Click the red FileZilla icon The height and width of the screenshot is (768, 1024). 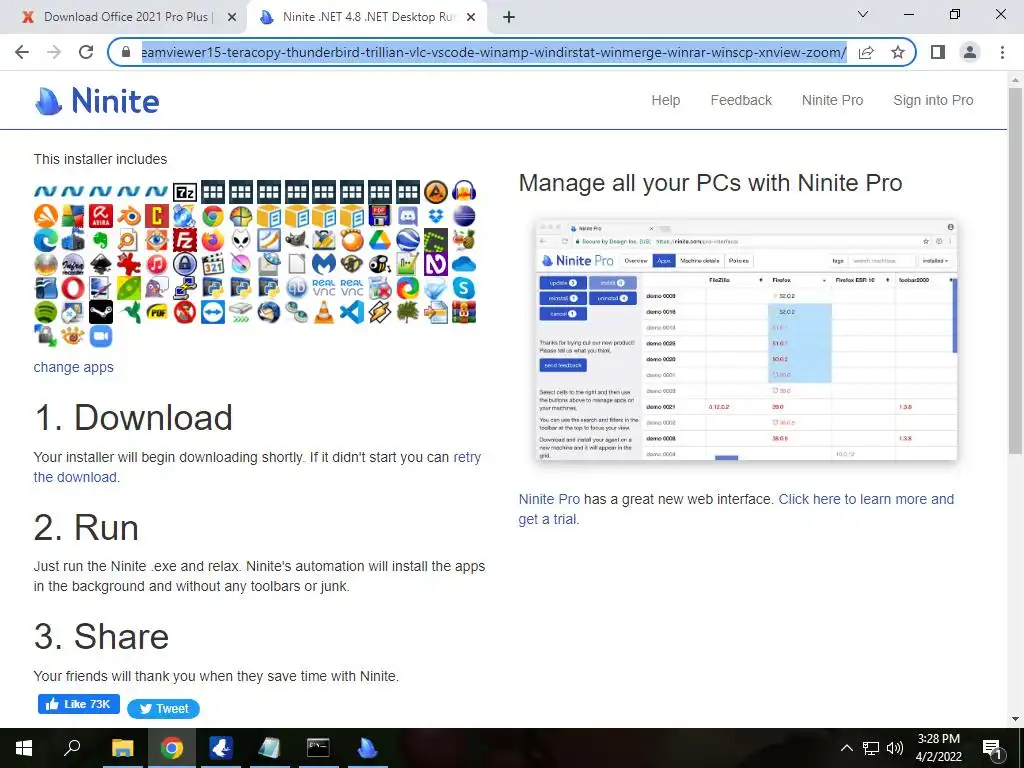(185, 240)
